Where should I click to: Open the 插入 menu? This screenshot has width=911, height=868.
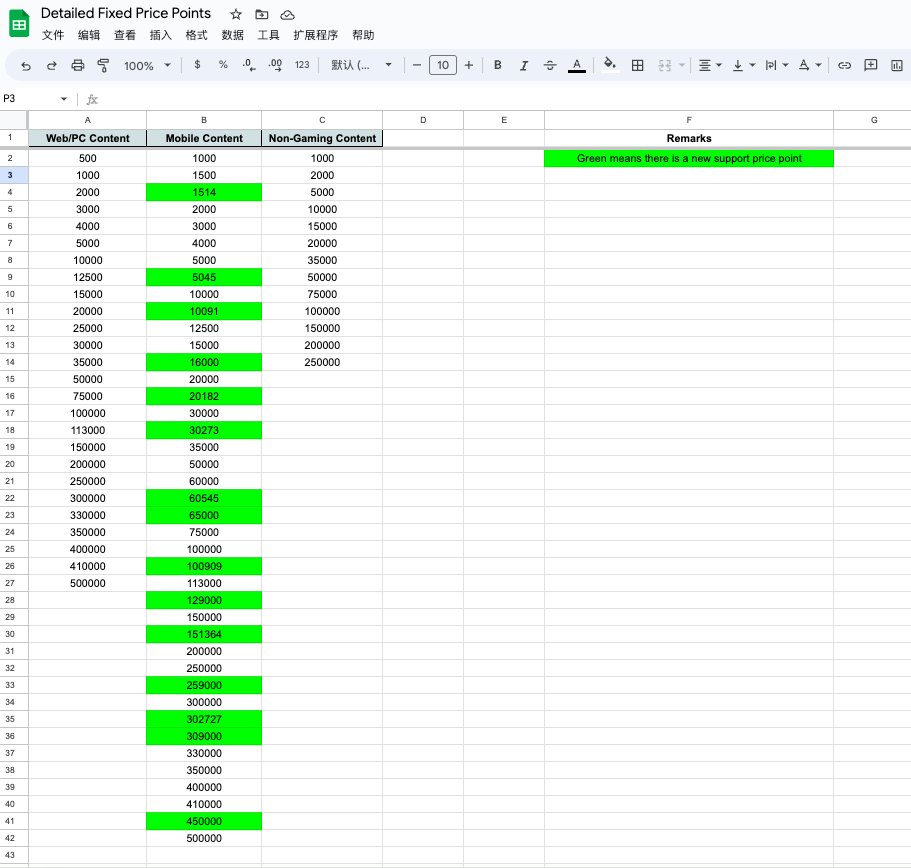(160, 35)
